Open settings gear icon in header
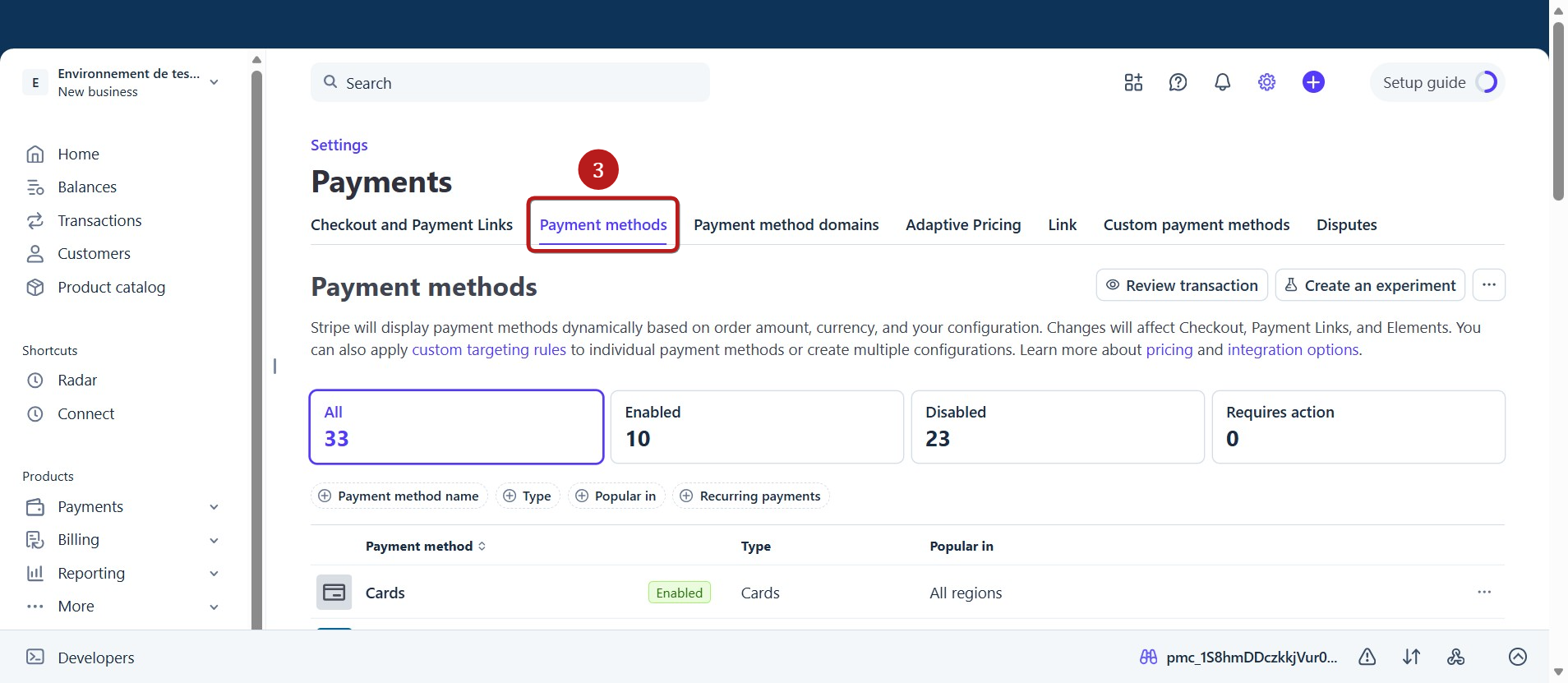 coord(1266,82)
